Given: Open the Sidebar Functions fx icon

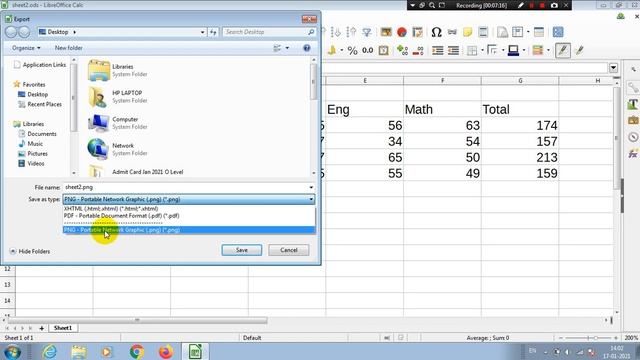Looking at the screenshot, I should click(633, 154).
